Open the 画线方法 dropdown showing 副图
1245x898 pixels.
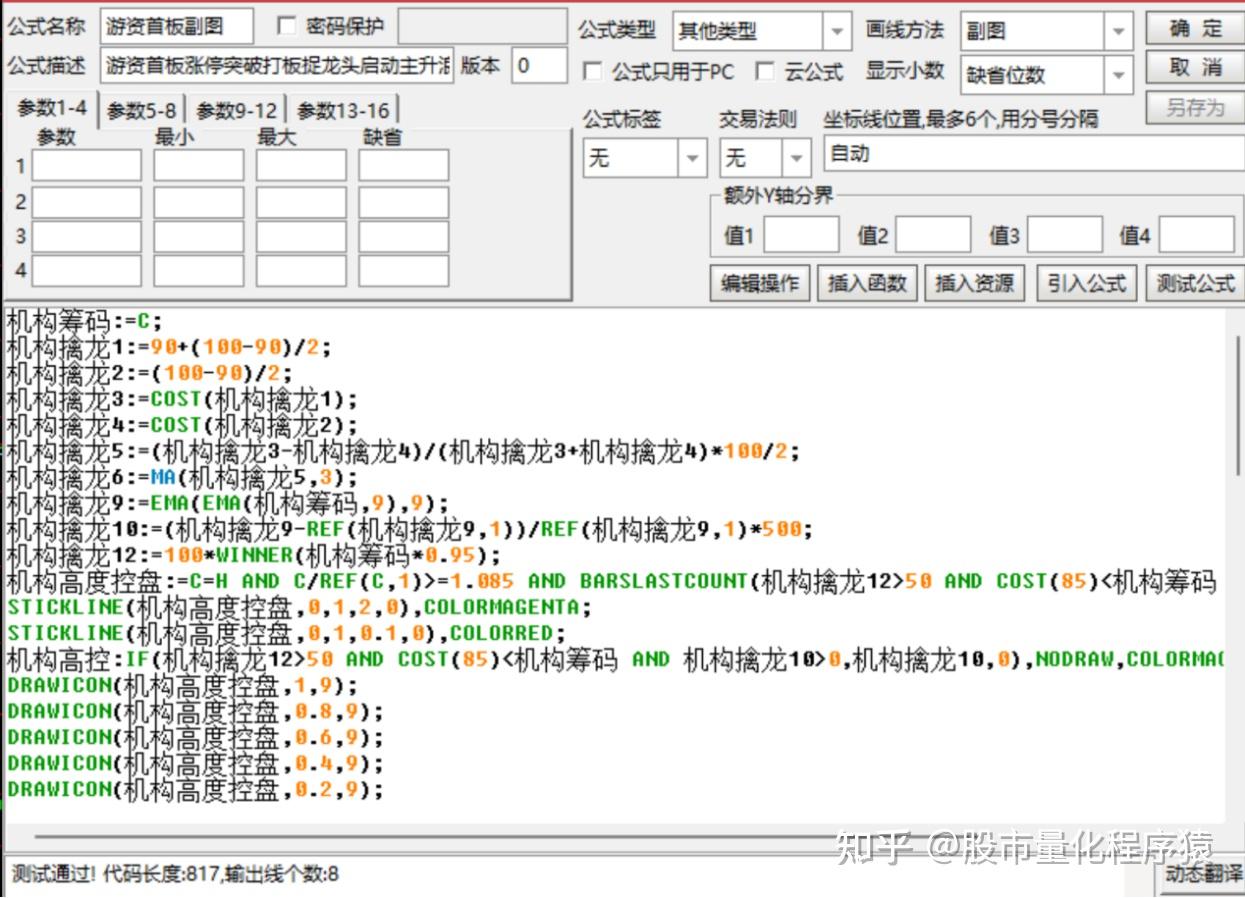1047,31
